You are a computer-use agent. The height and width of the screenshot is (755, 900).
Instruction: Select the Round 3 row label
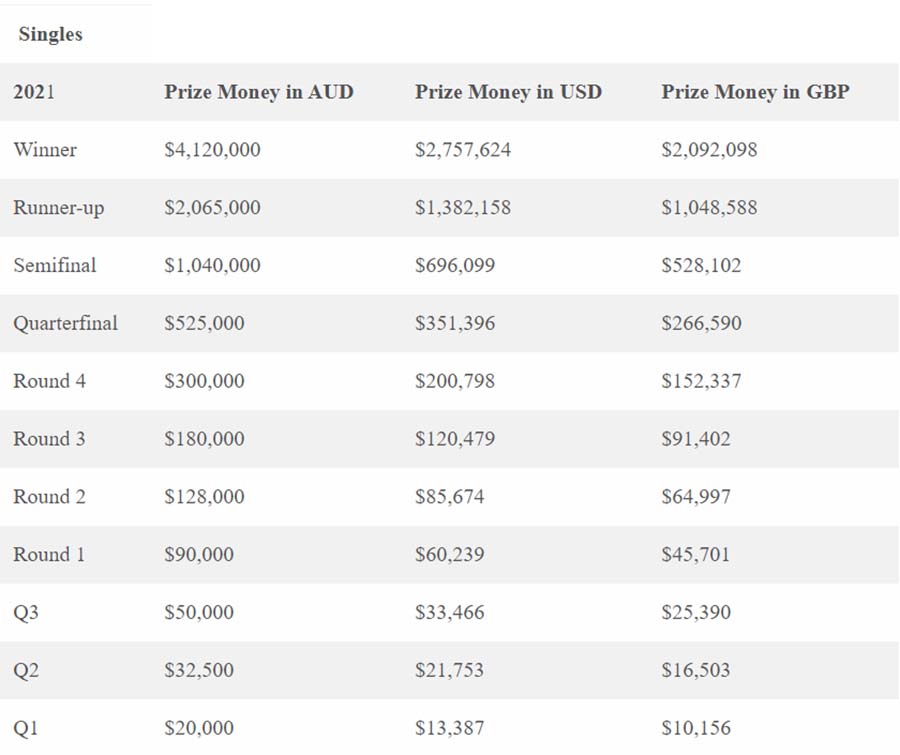pyautogui.click(x=49, y=439)
